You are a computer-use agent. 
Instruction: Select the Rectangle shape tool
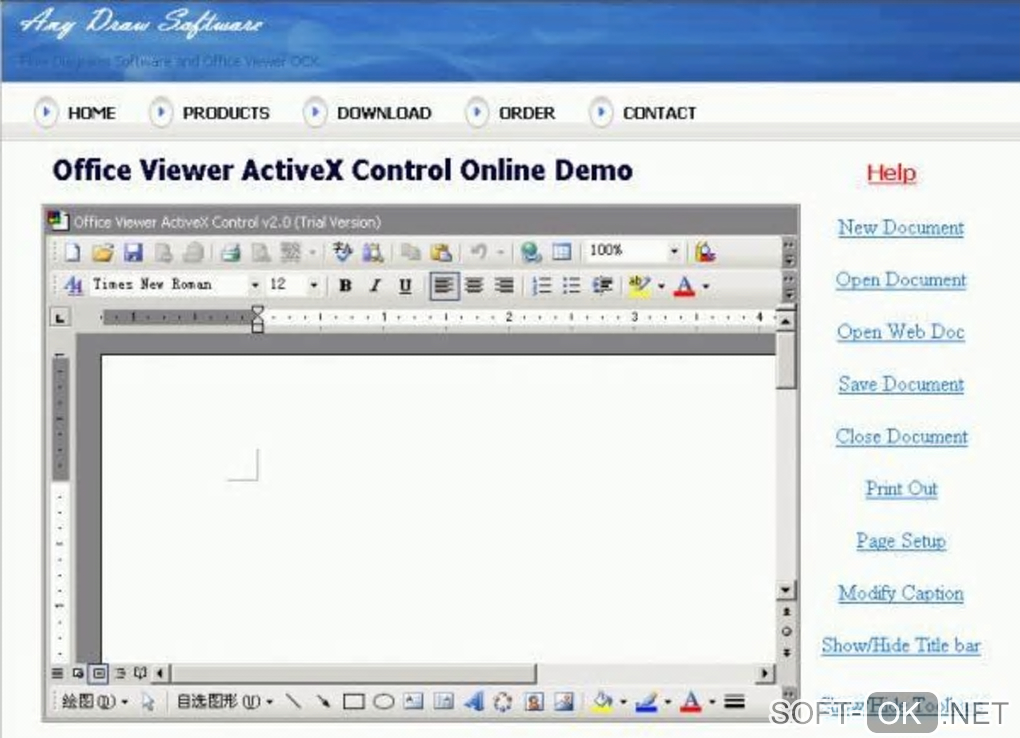point(353,702)
